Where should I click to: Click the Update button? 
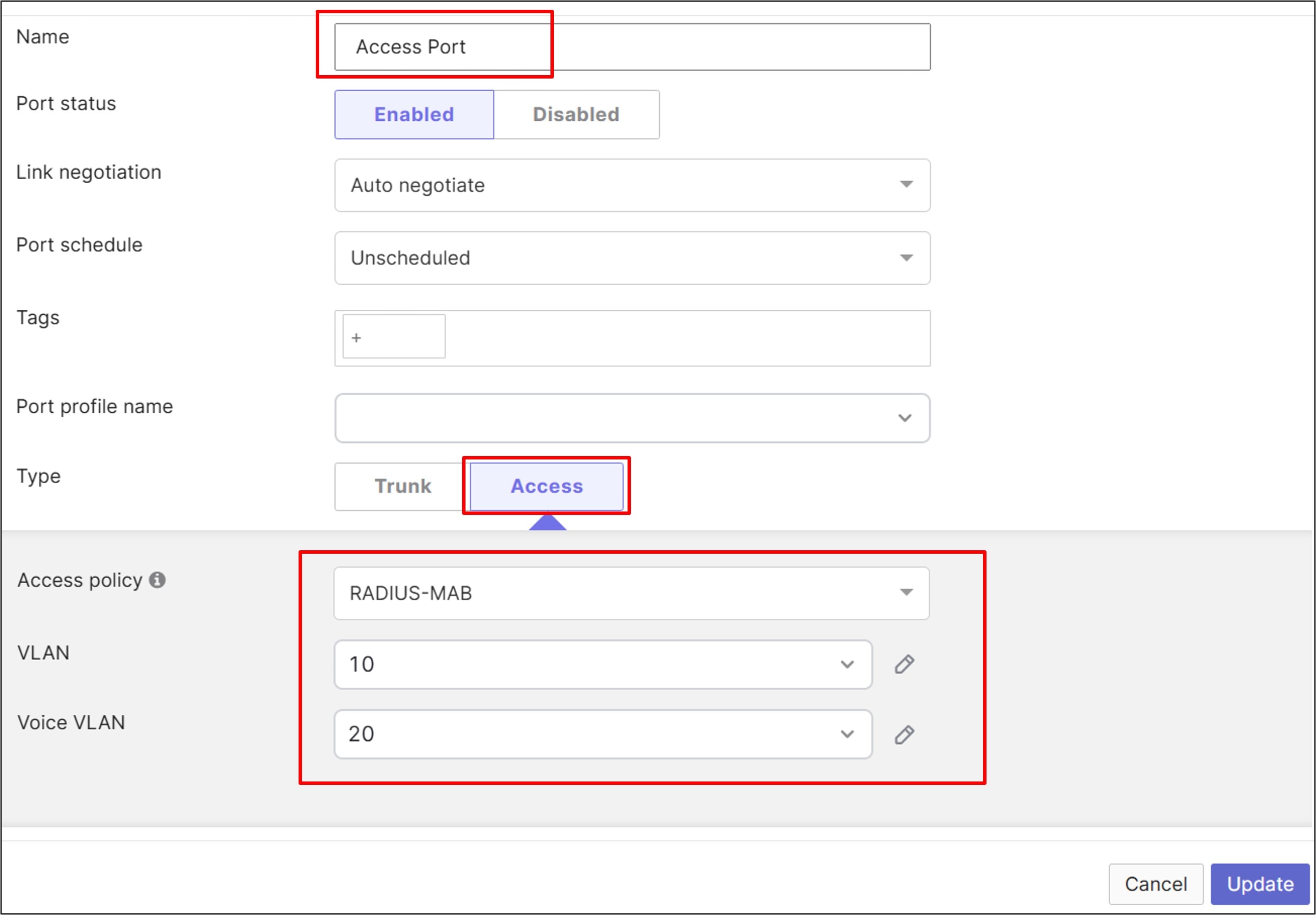1260,884
